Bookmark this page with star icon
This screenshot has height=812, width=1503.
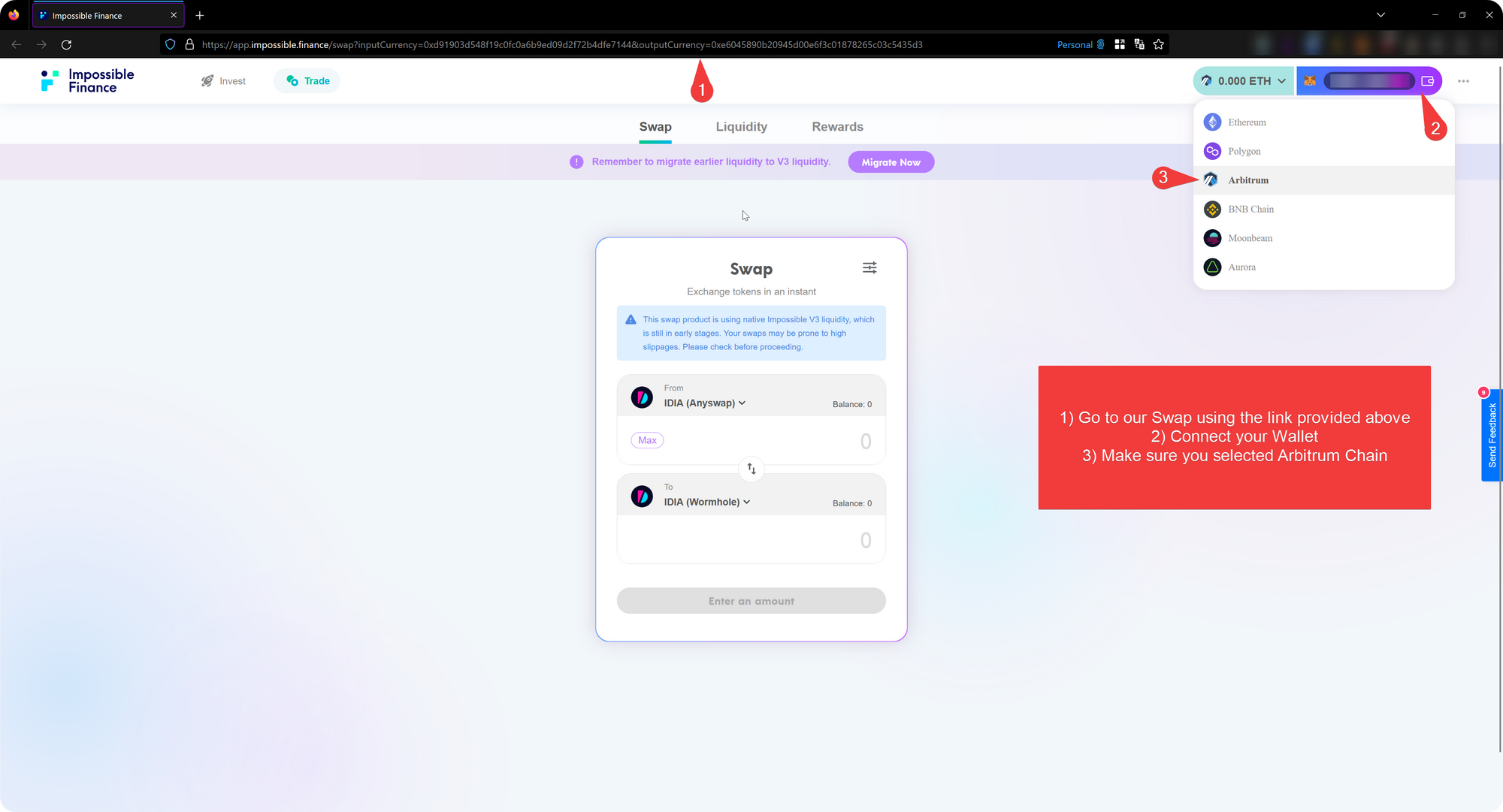point(1159,44)
